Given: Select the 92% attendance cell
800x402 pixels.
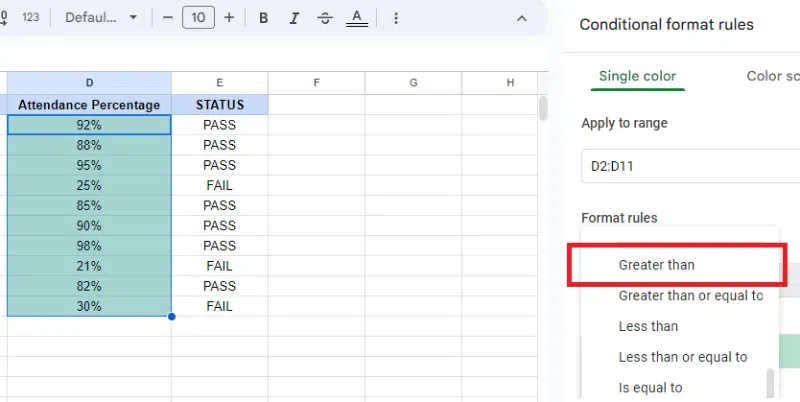Looking at the screenshot, I should click(x=89, y=125).
